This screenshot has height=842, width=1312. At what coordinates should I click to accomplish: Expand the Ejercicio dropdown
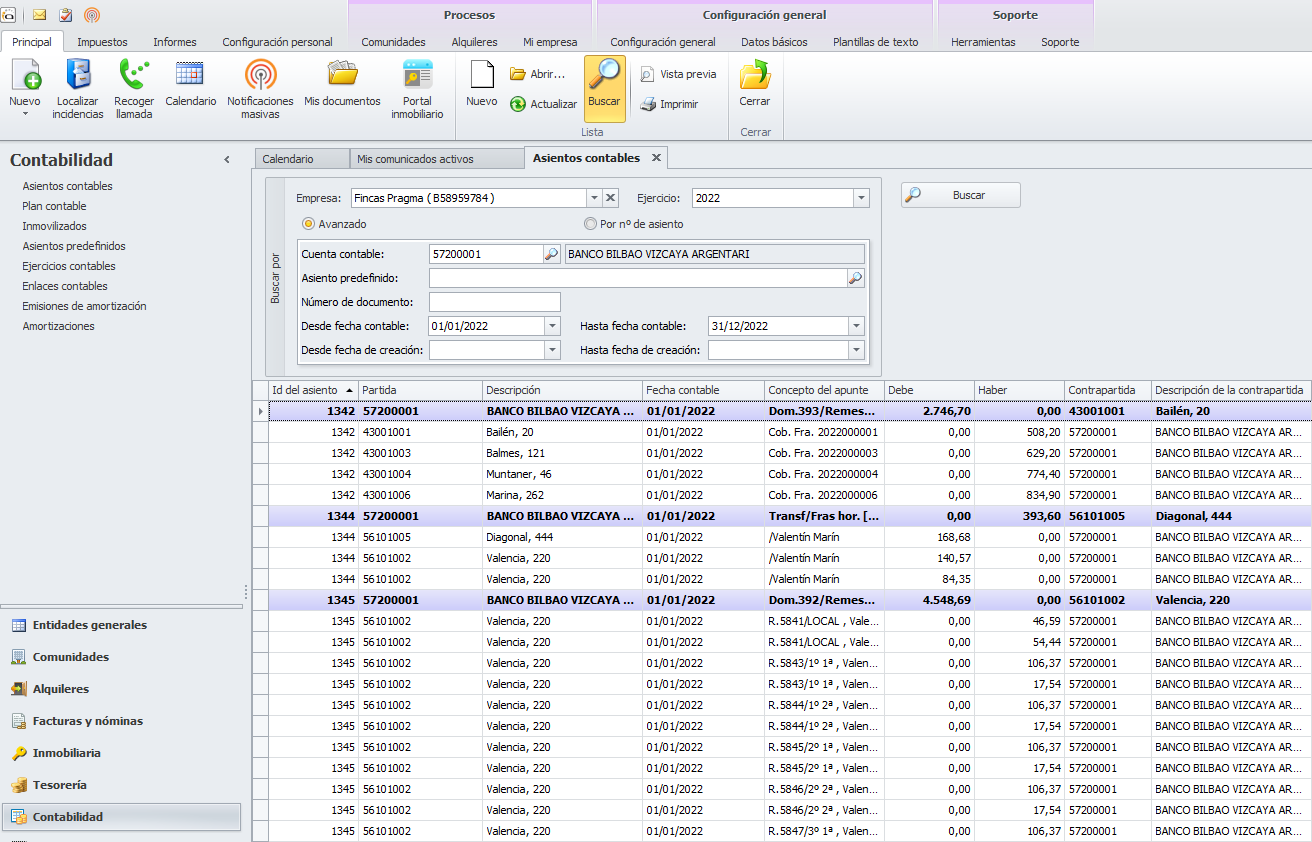pos(861,198)
